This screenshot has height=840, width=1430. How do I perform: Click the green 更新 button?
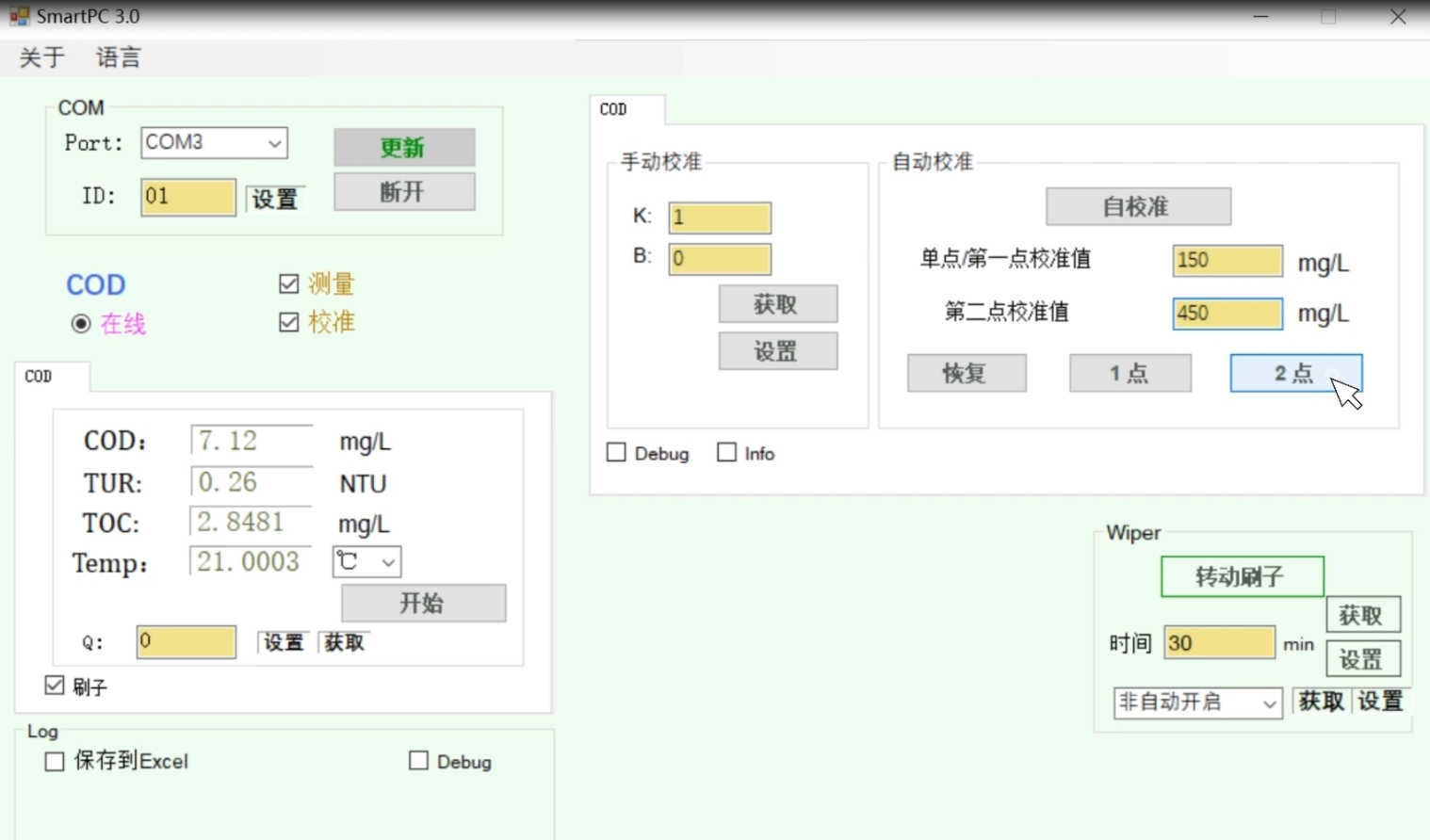403,148
